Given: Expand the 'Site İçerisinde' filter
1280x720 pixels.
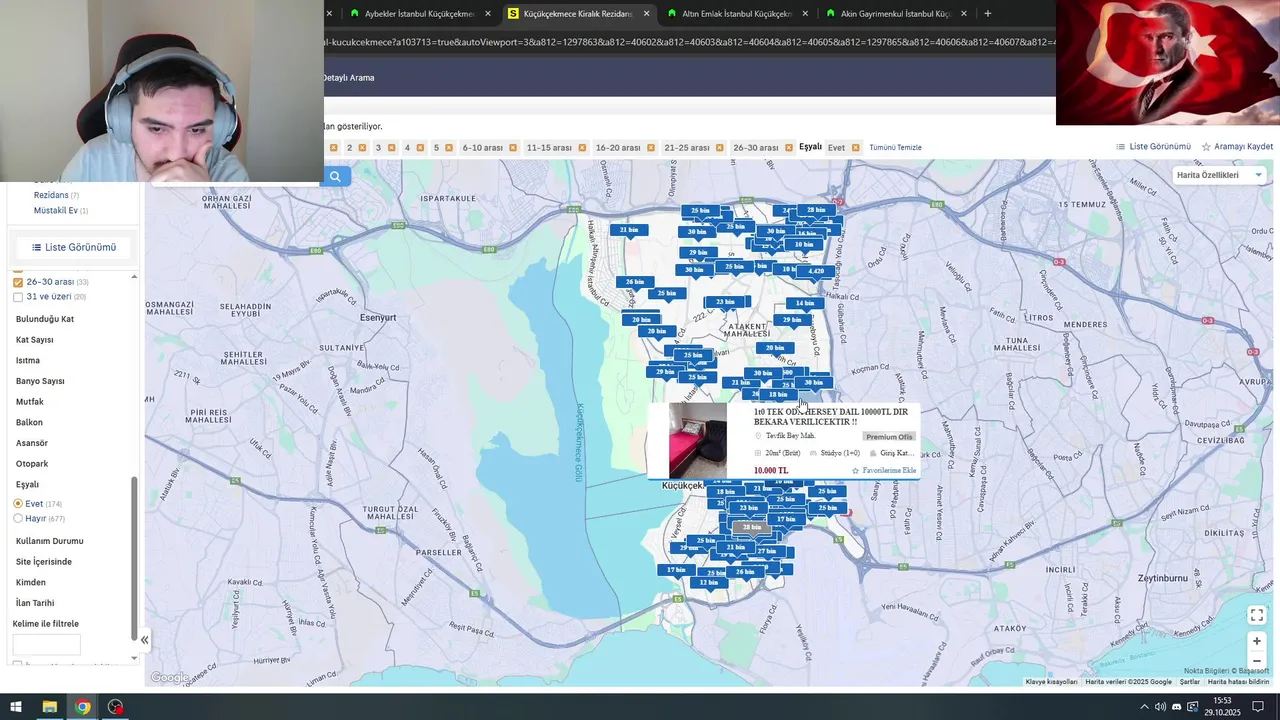Looking at the screenshot, I should (44, 562).
